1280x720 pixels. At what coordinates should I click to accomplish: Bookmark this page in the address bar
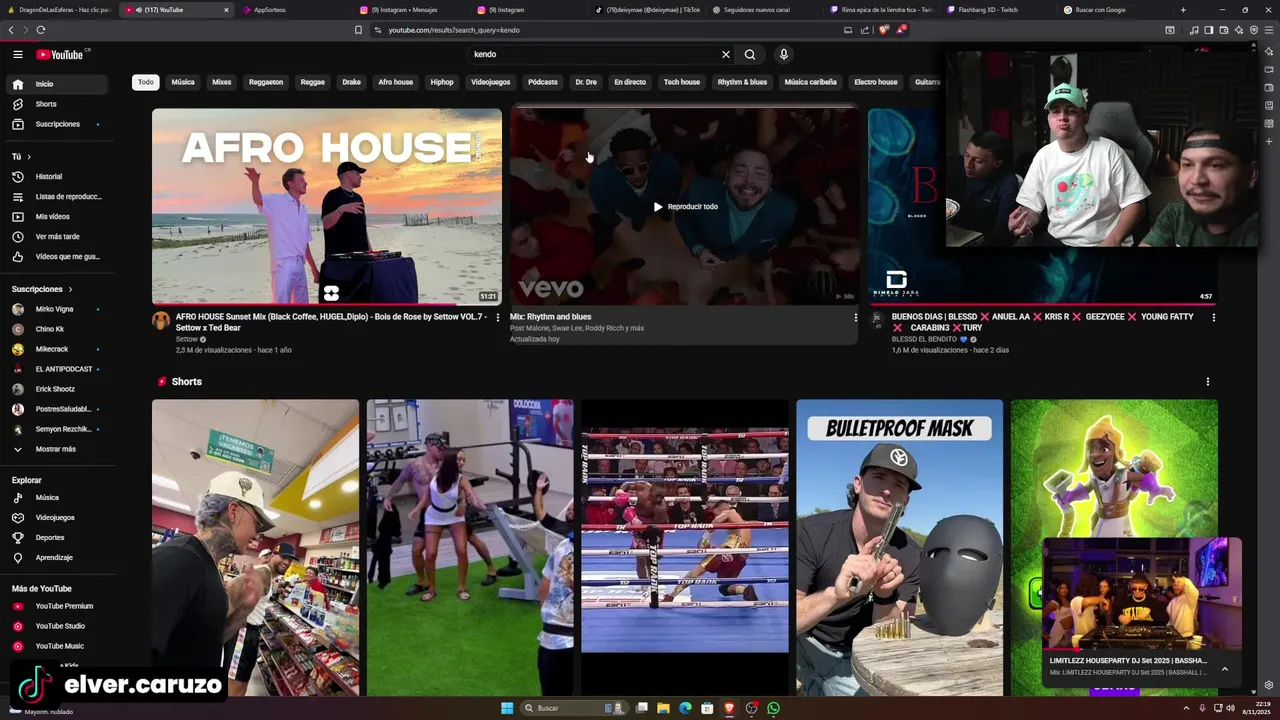(358, 30)
